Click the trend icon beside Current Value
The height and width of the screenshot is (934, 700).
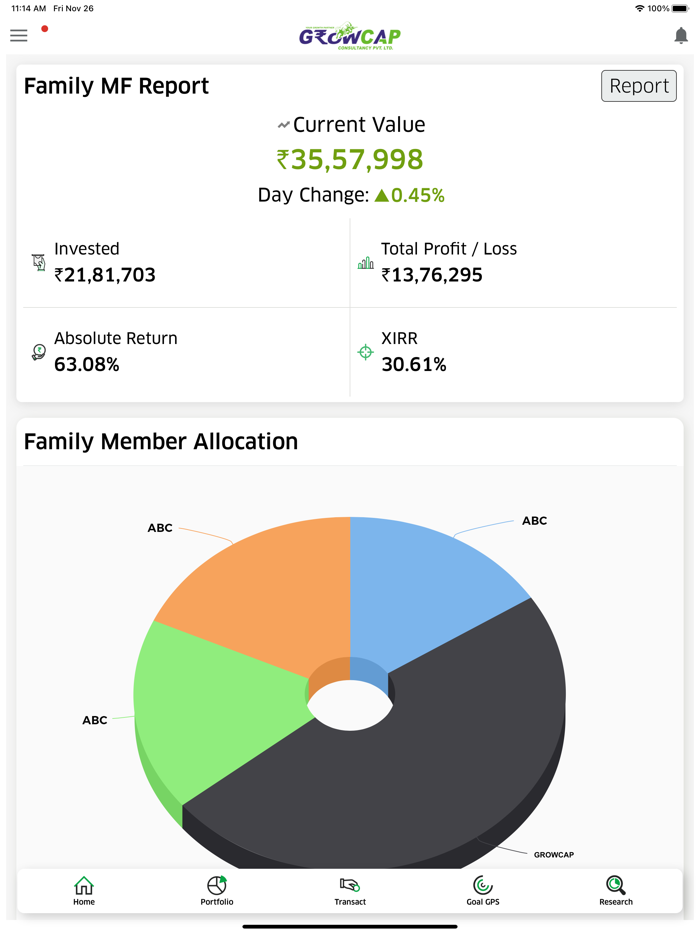[283, 124]
